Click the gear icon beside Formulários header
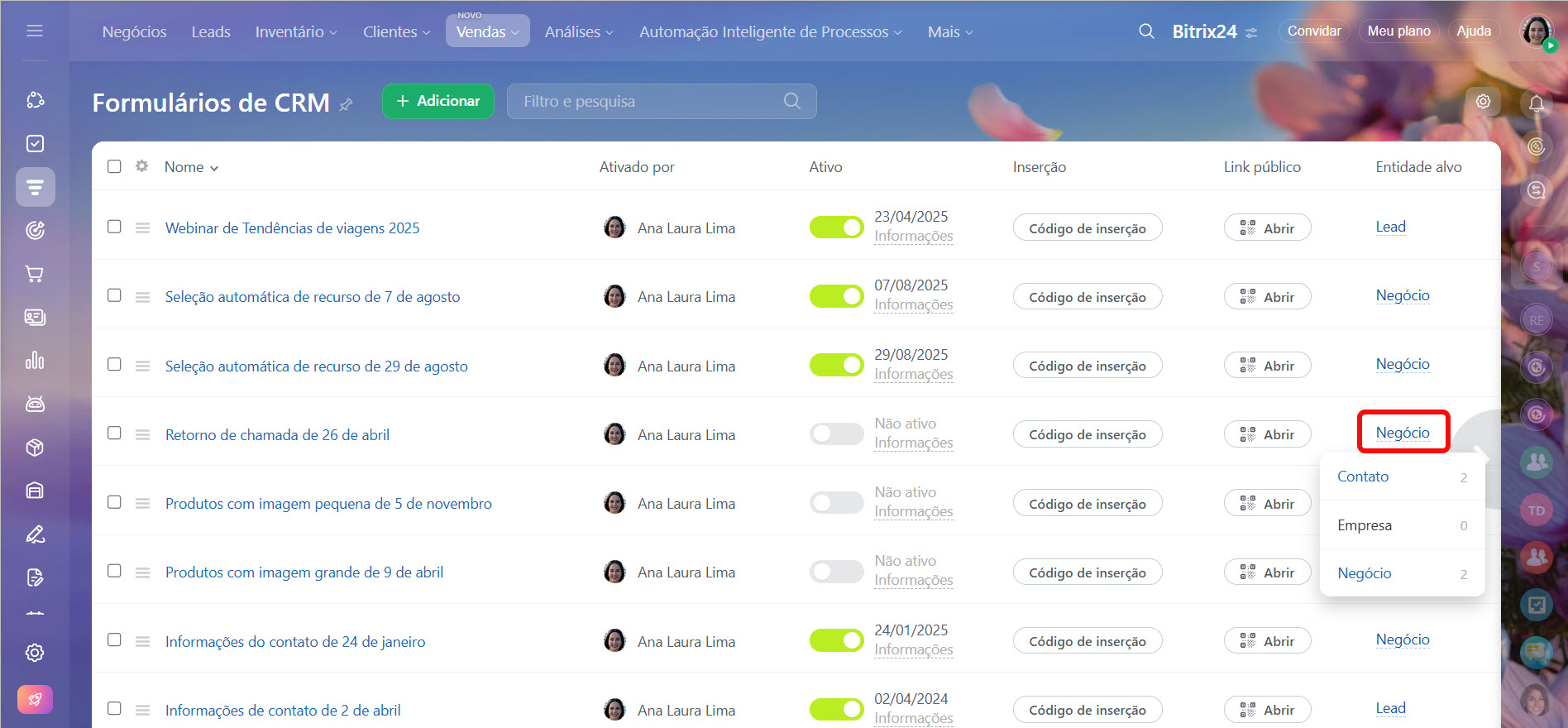 (1483, 102)
